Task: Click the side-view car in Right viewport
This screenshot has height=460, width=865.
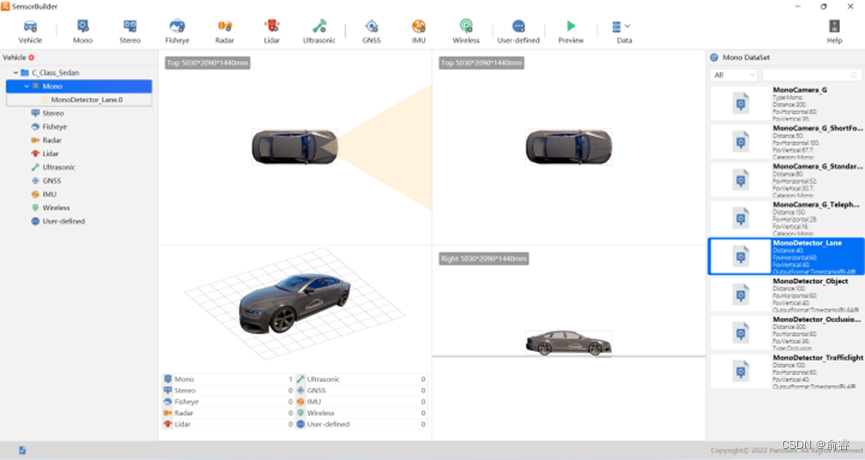Action: tap(568, 343)
